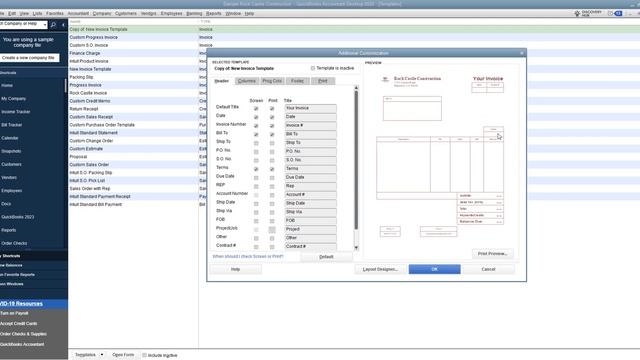640x360 pixels.
Task: Click the search magnifier icon in sidebar
Action: click(x=53, y=25)
